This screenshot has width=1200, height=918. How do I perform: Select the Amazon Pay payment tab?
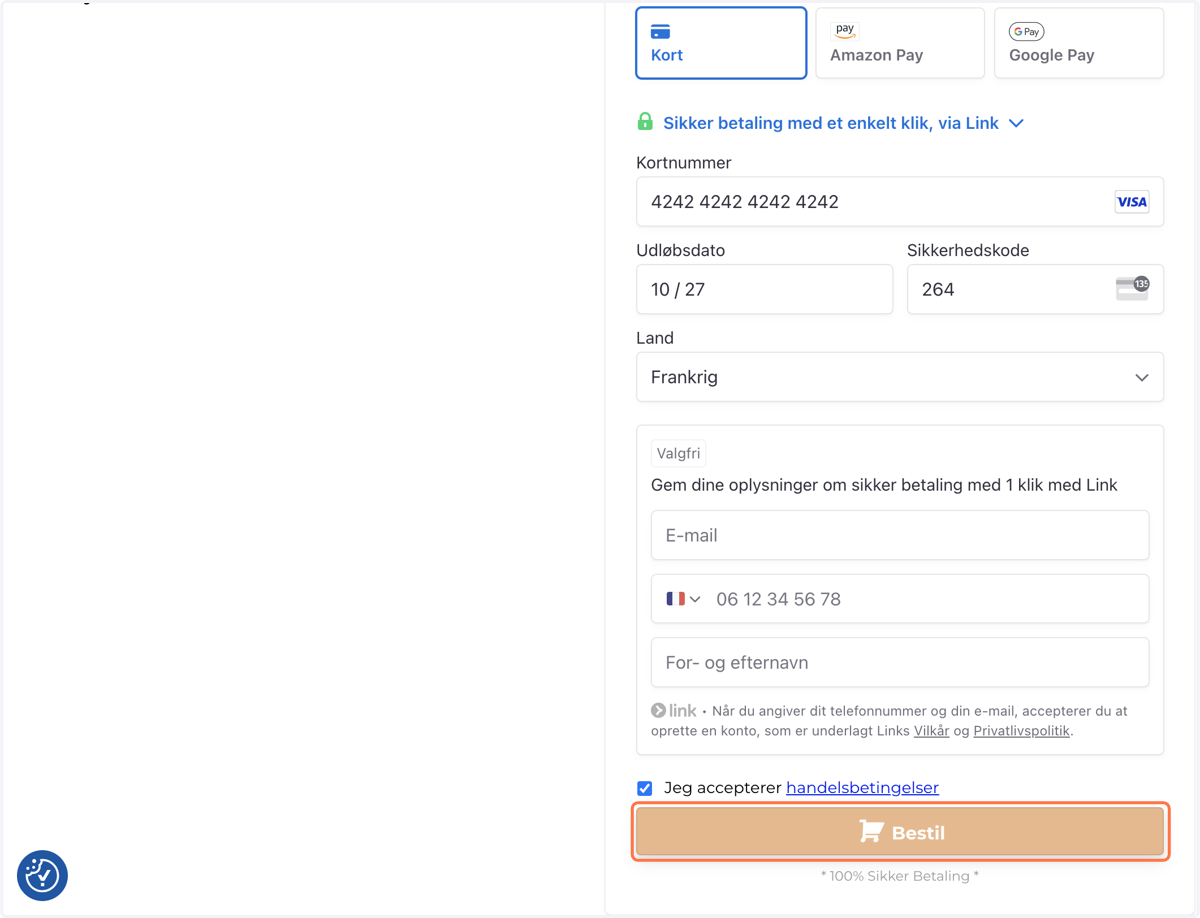[x=900, y=43]
